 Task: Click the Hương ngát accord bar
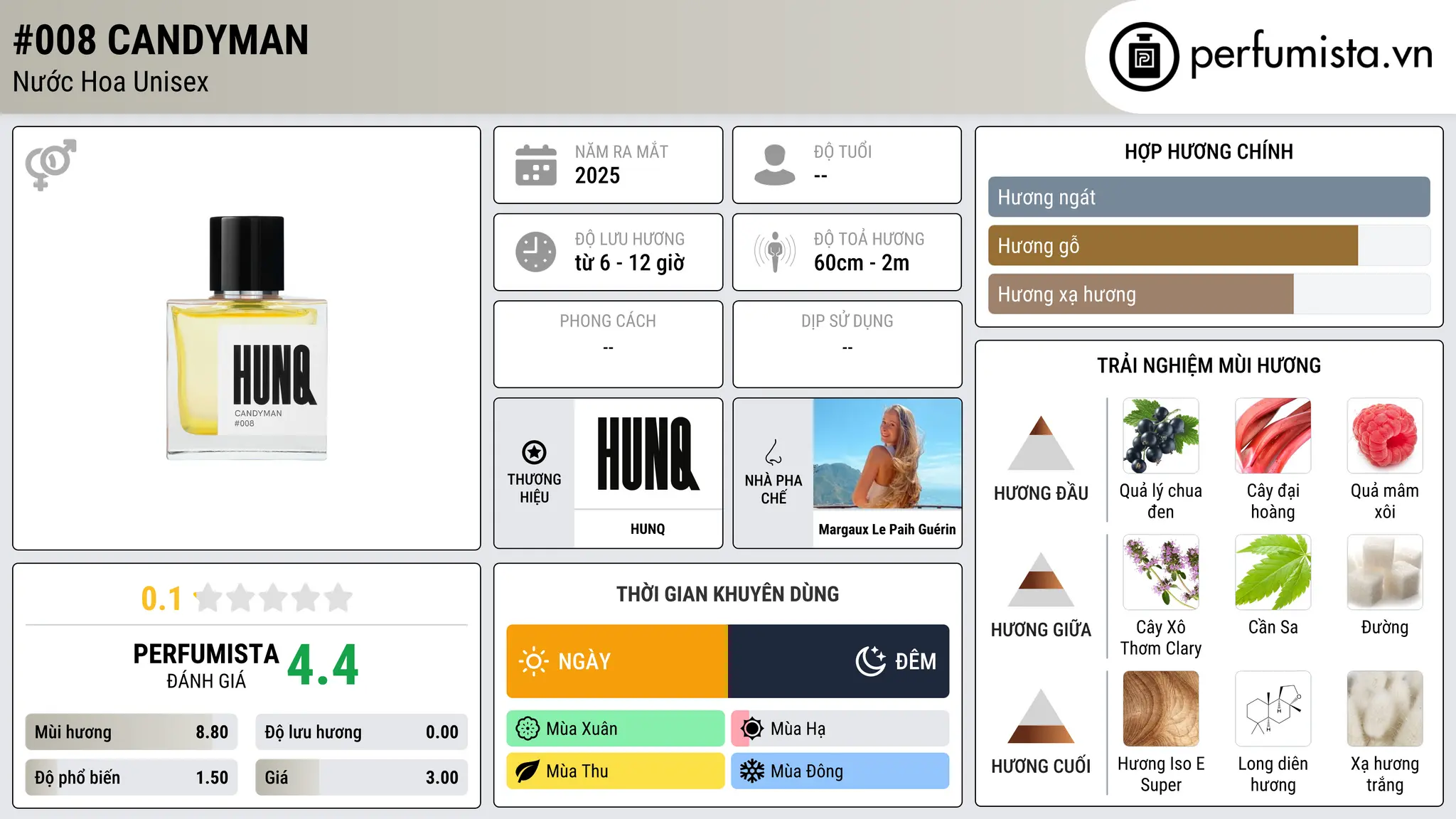tap(1209, 197)
